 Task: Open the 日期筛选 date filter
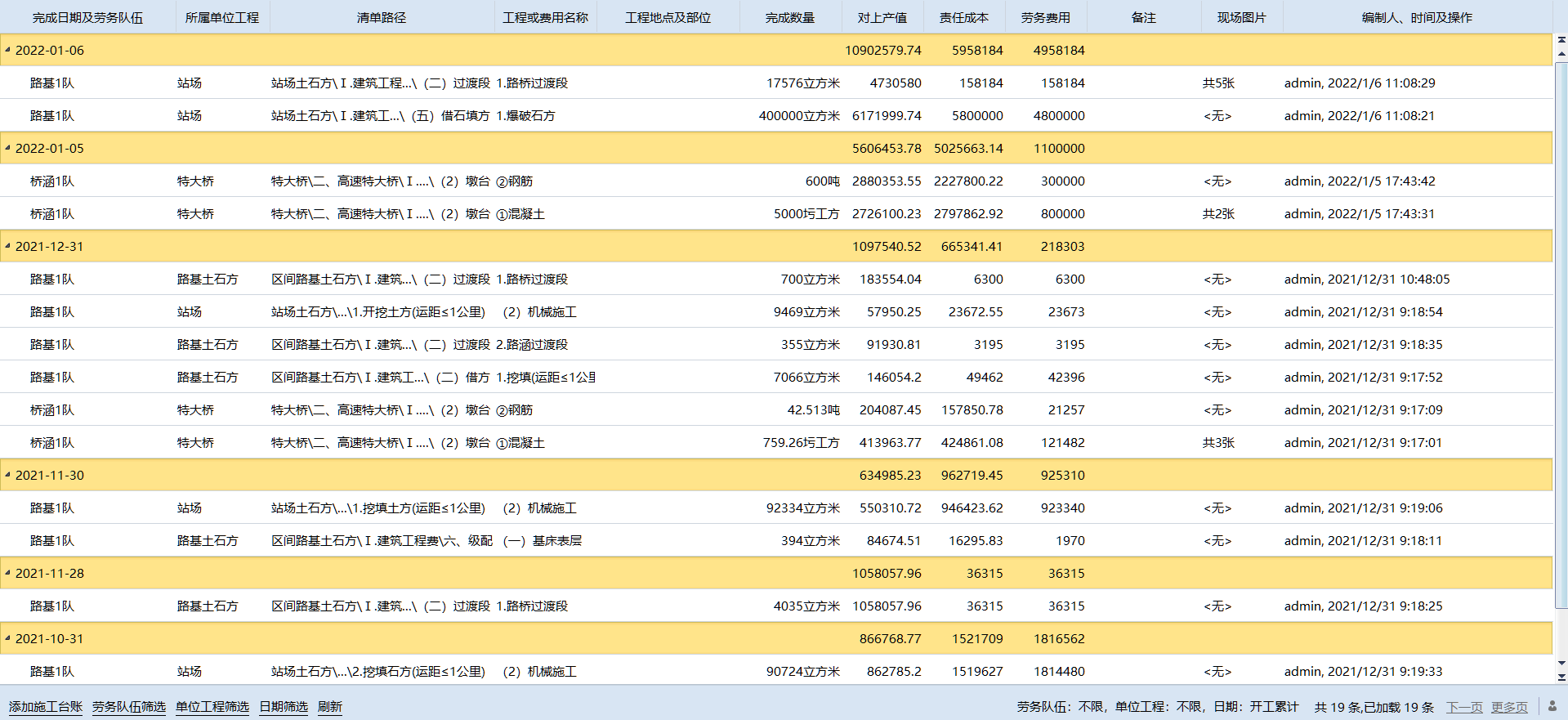[x=284, y=707]
